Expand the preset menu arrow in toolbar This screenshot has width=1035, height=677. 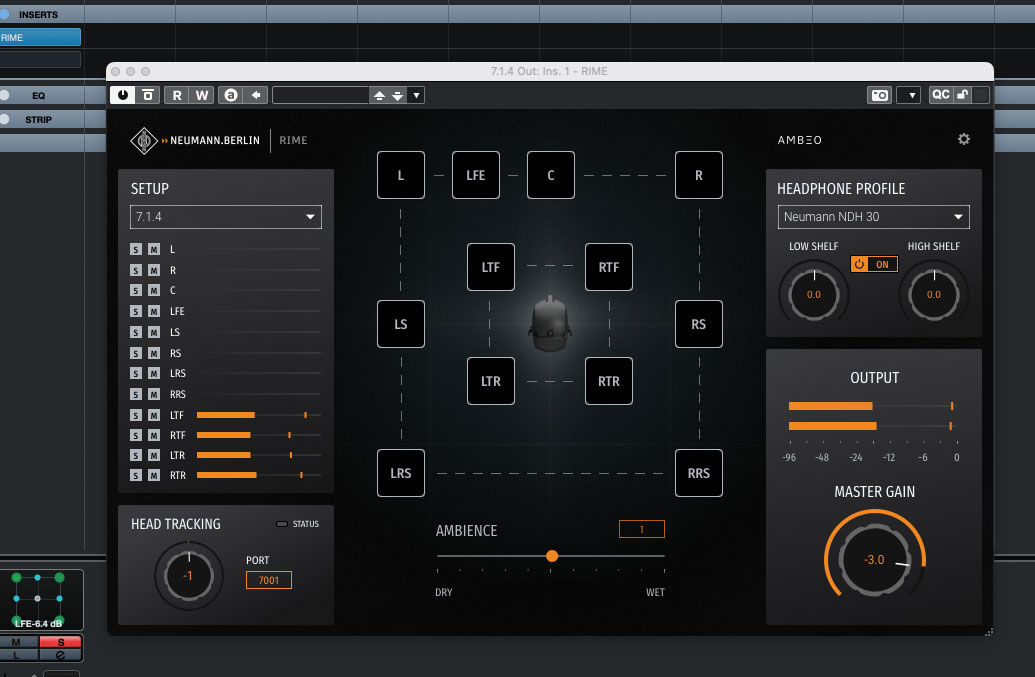pyautogui.click(x=417, y=95)
